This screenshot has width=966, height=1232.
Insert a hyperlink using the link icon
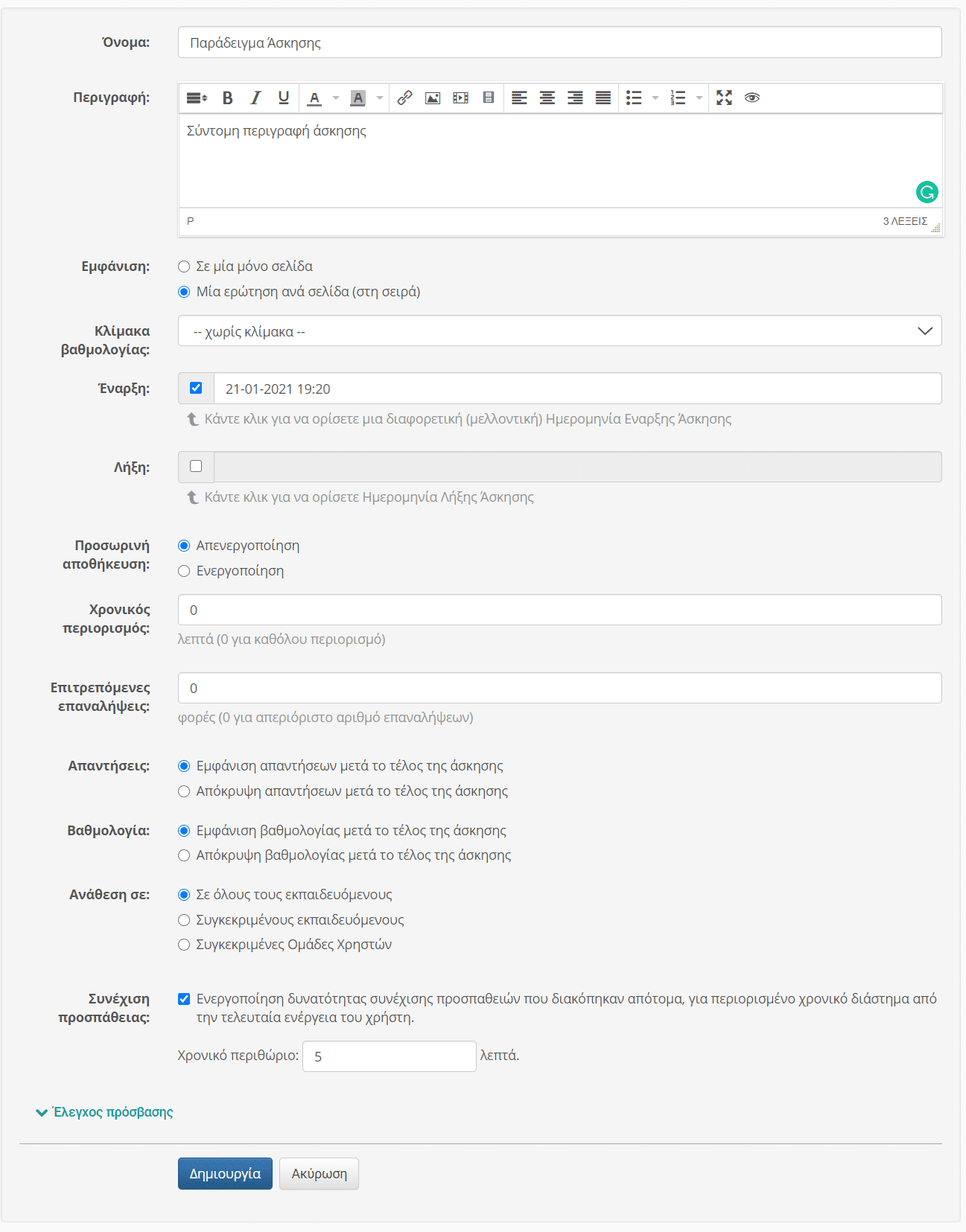click(x=404, y=98)
